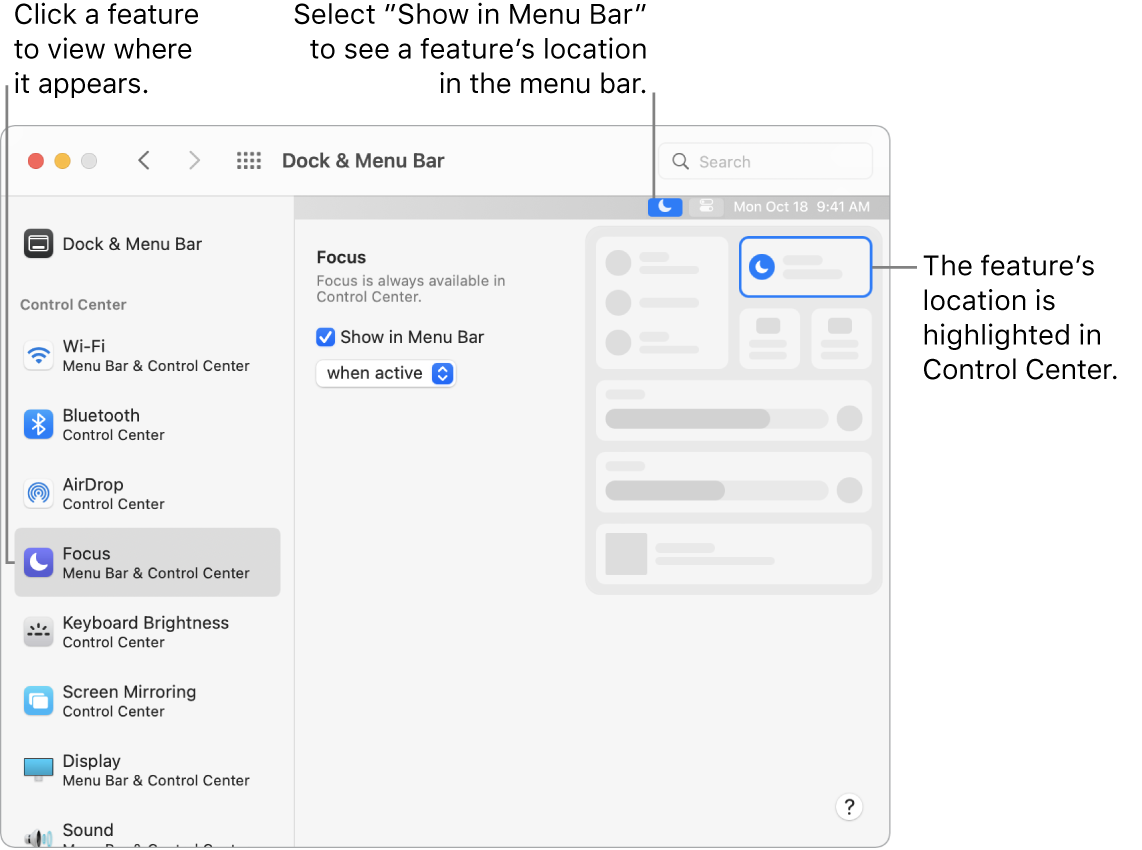The height and width of the screenshot is (850, 1142).
Task: Uncheck the Show in Menu Bar checkbox
Action: (325, 337)
